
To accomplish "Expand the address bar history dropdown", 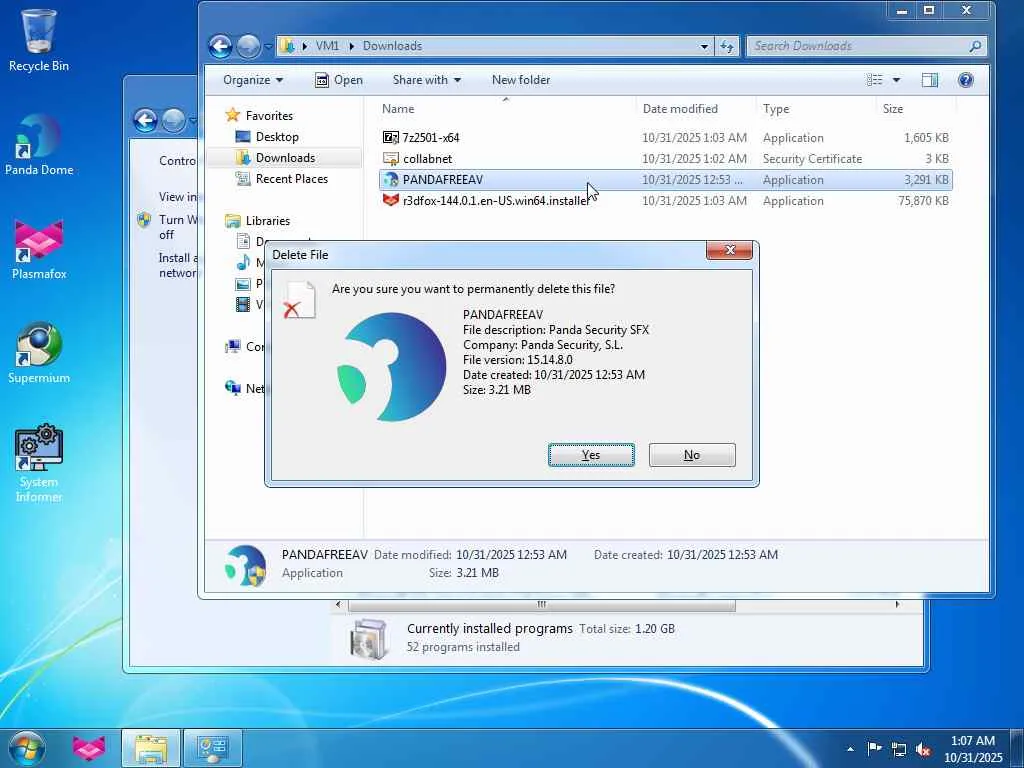I will [704, 46].
